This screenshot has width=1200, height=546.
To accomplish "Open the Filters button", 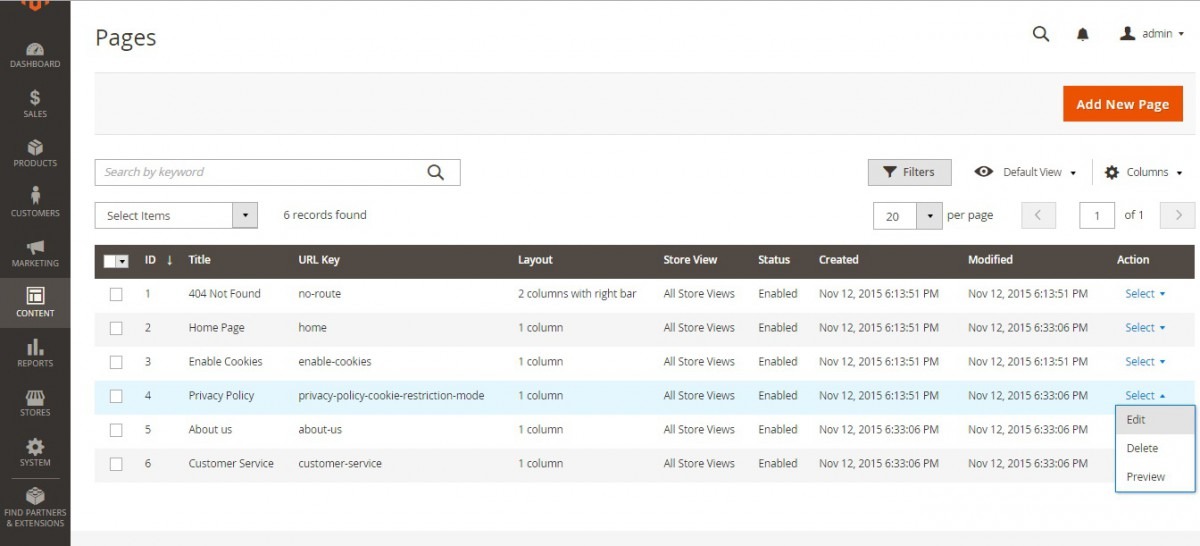I will click(909, 172).
